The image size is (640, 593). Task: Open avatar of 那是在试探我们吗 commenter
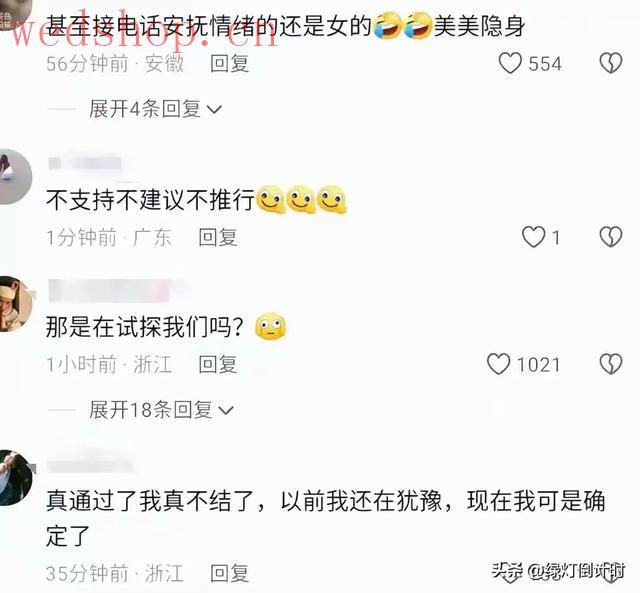point(16,304)
